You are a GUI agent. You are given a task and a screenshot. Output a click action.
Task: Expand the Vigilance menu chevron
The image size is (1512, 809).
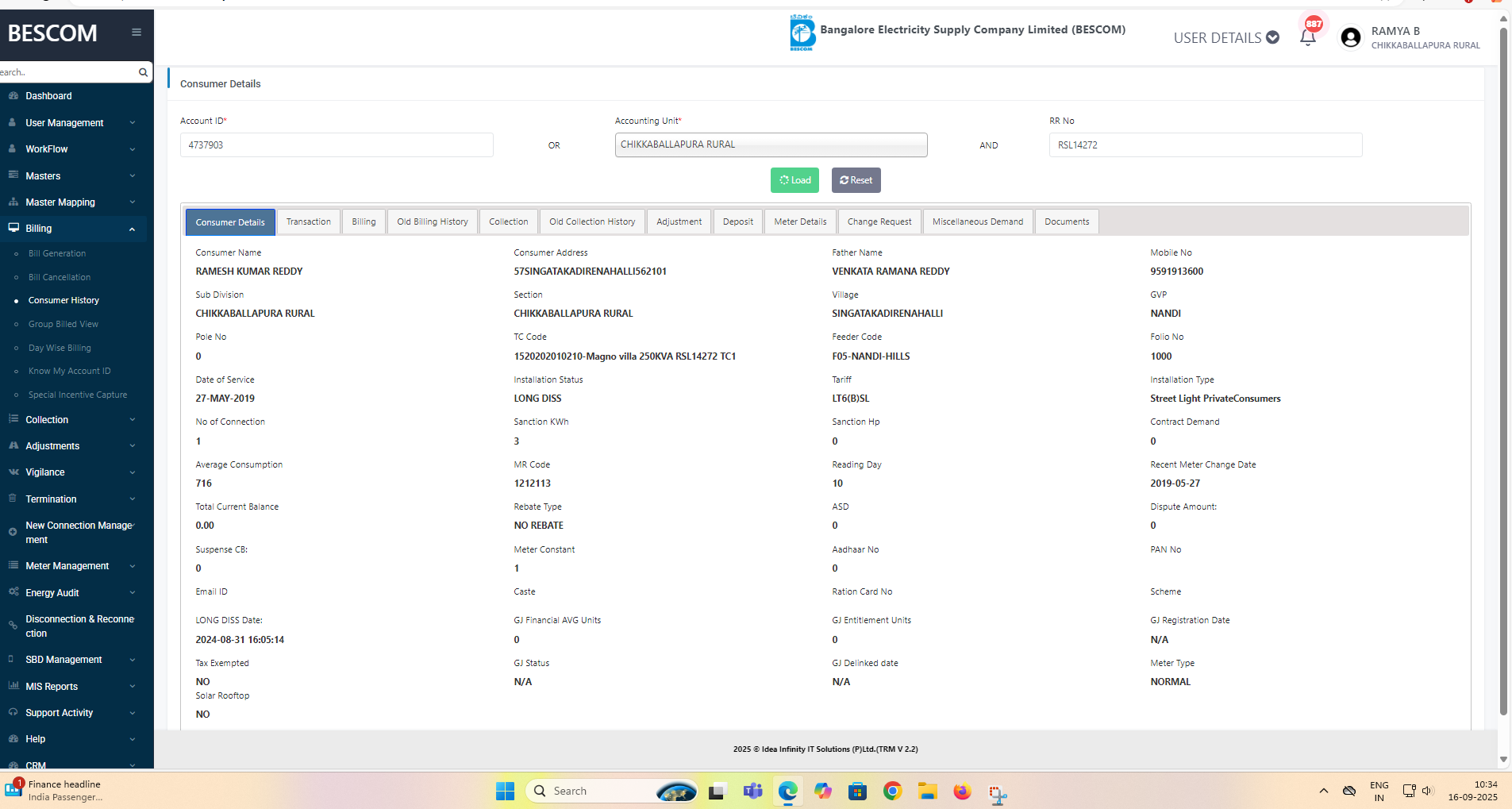[x=133, y=472]
